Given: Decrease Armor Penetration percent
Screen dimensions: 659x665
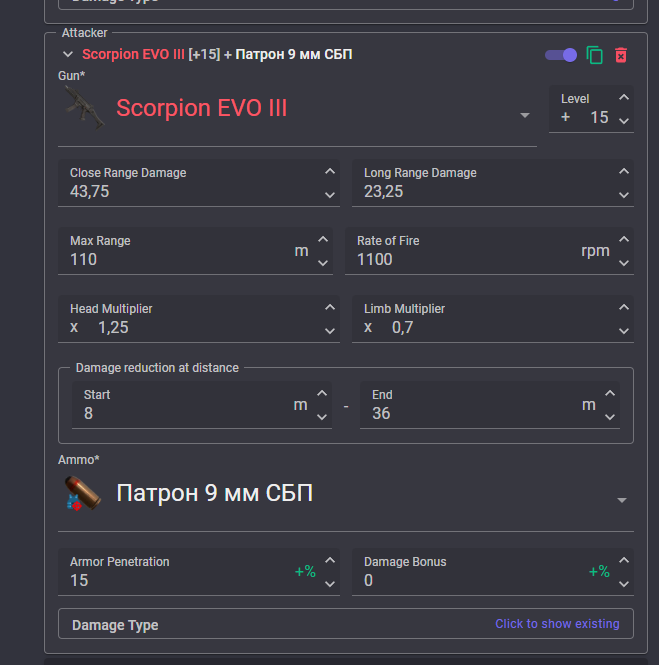Looking at the screenshot, I should [330, 584].
